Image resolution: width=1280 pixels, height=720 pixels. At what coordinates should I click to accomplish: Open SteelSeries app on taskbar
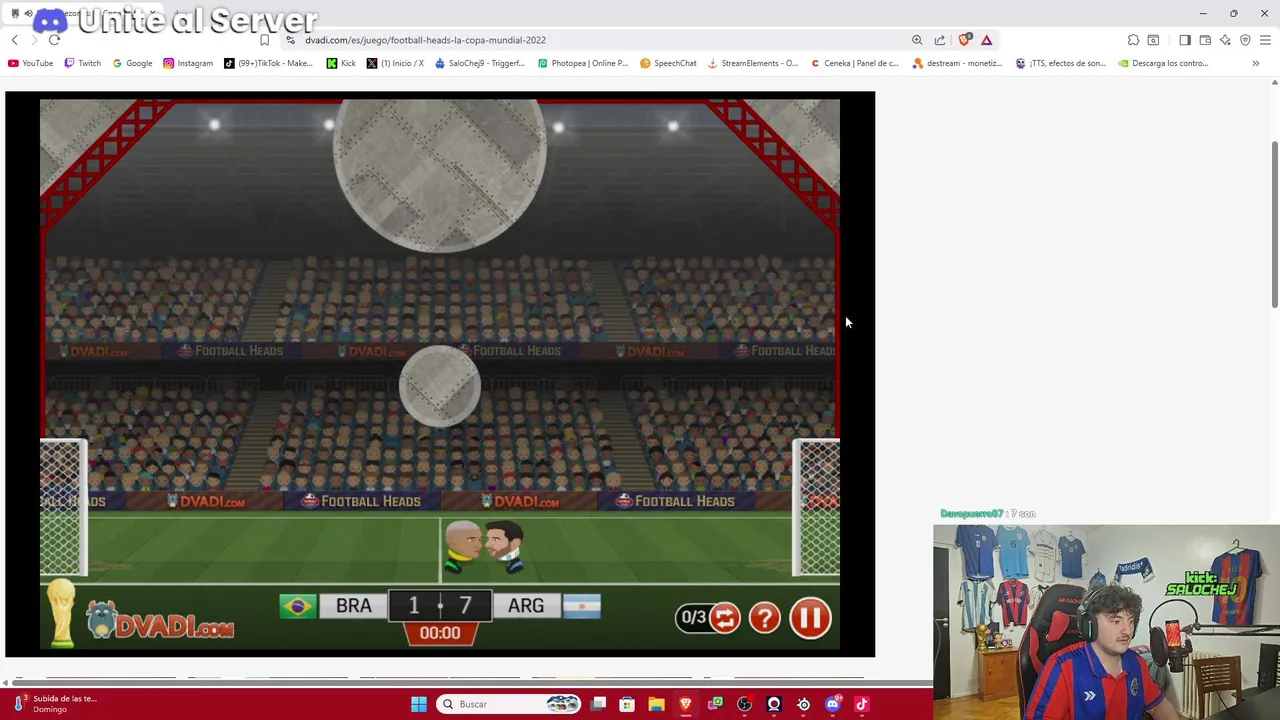coord(803,704)
